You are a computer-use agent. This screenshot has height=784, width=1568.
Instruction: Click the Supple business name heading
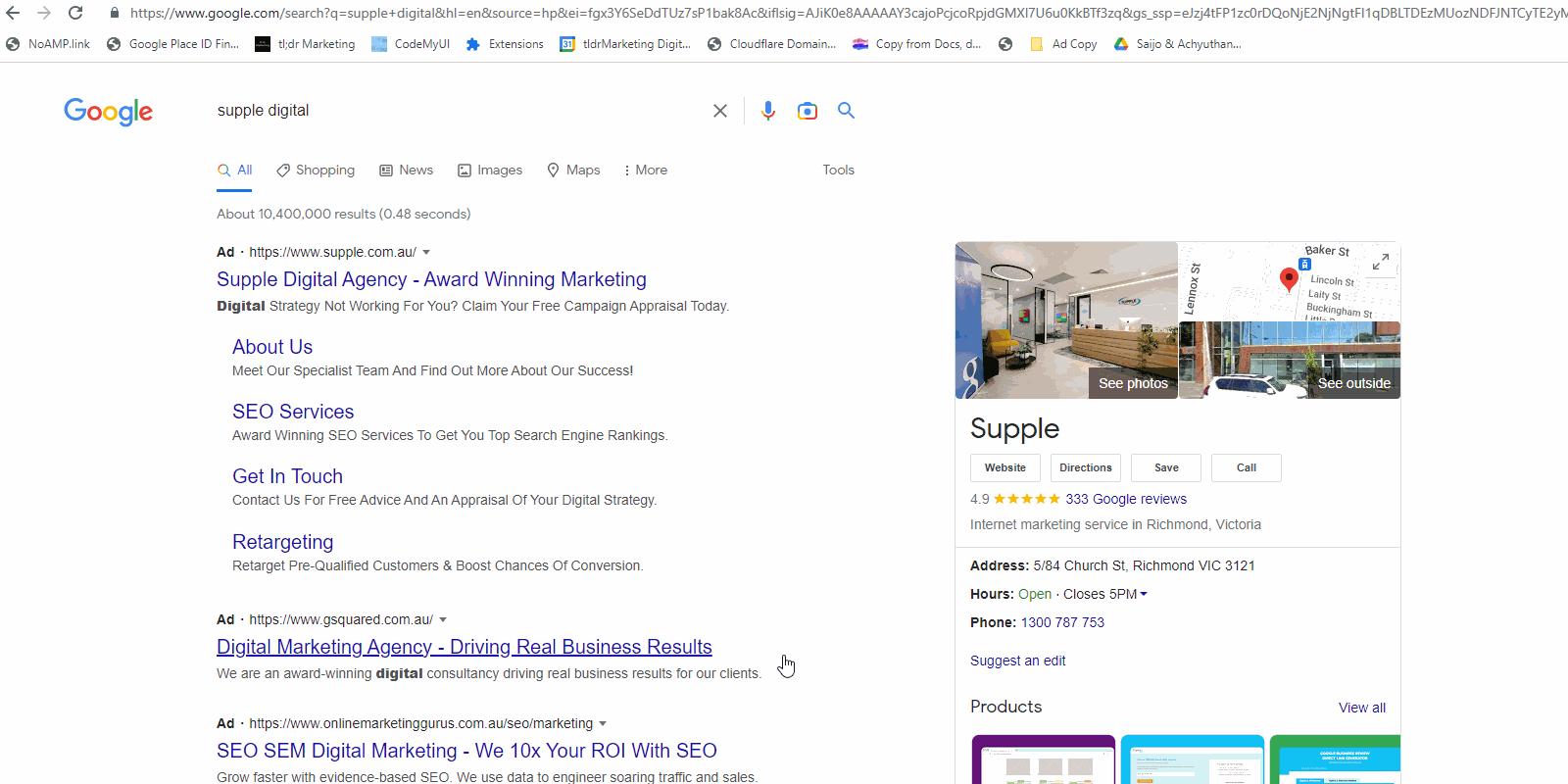point(1014,429)
